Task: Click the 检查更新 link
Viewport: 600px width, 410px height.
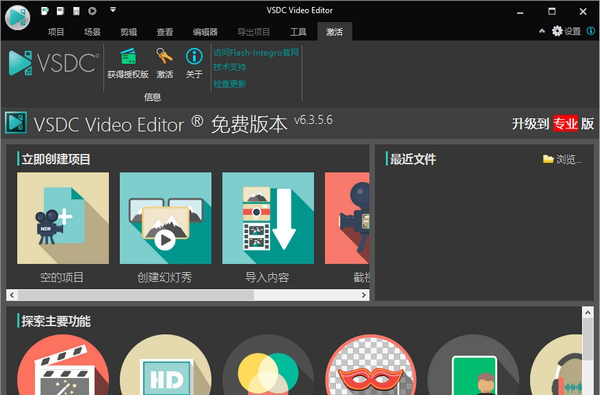Action: [x=230, y=83]
